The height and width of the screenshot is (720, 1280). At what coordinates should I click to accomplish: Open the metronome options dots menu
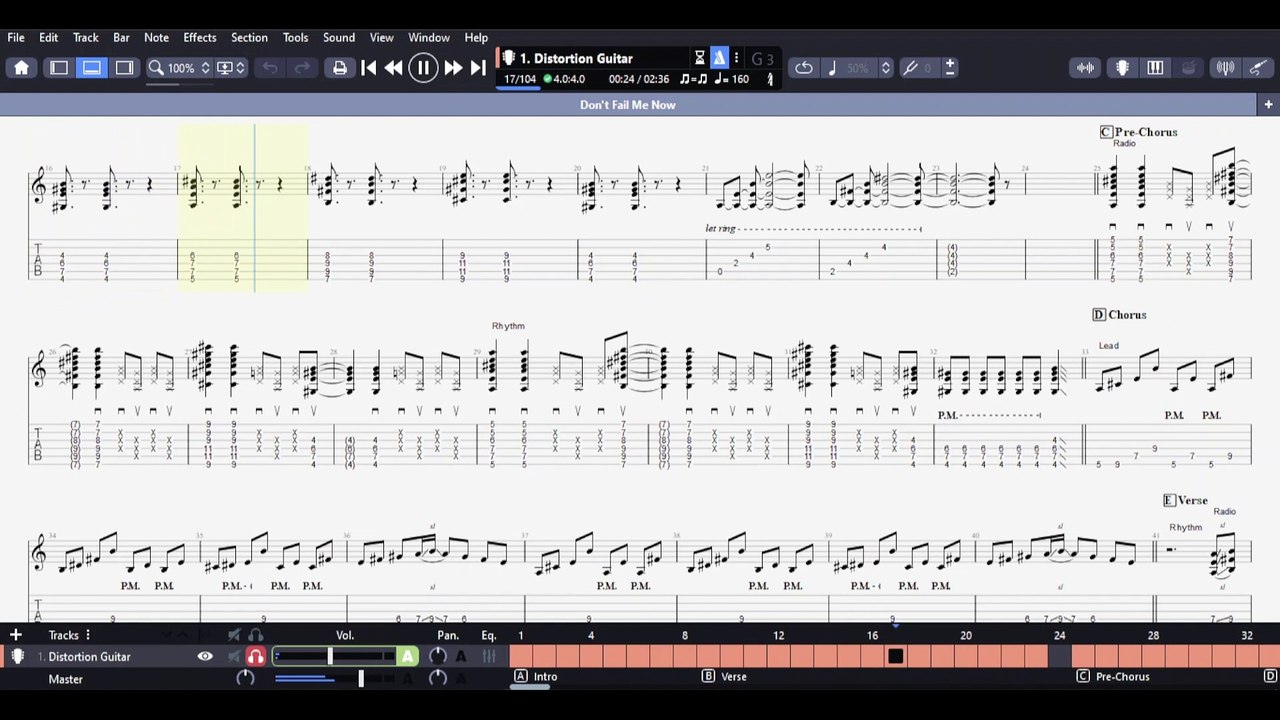click(x=736, y=58)
